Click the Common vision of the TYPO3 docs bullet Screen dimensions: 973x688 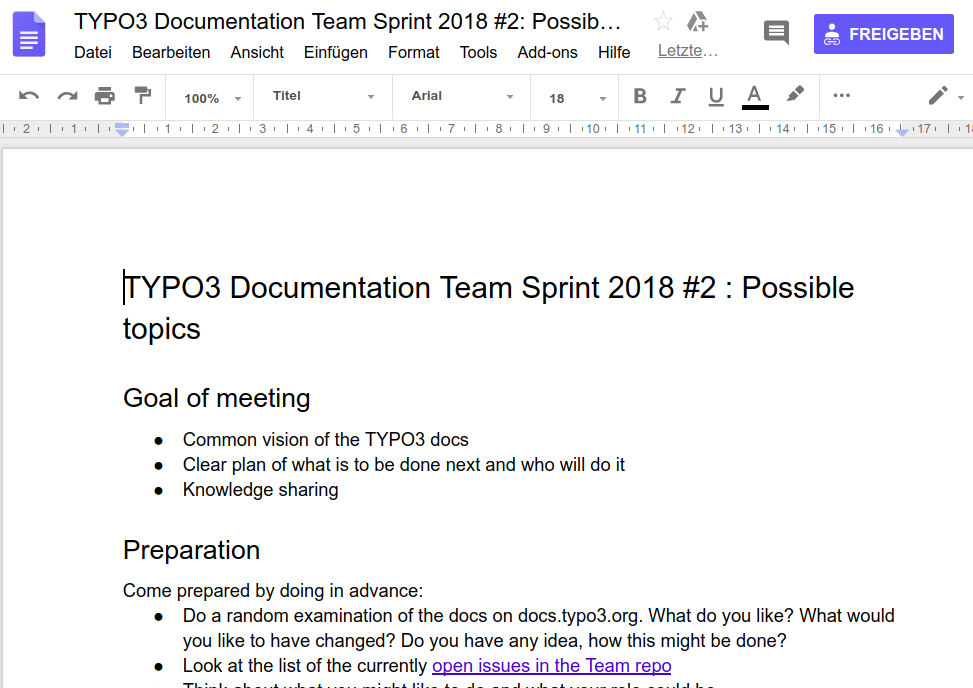326,439
